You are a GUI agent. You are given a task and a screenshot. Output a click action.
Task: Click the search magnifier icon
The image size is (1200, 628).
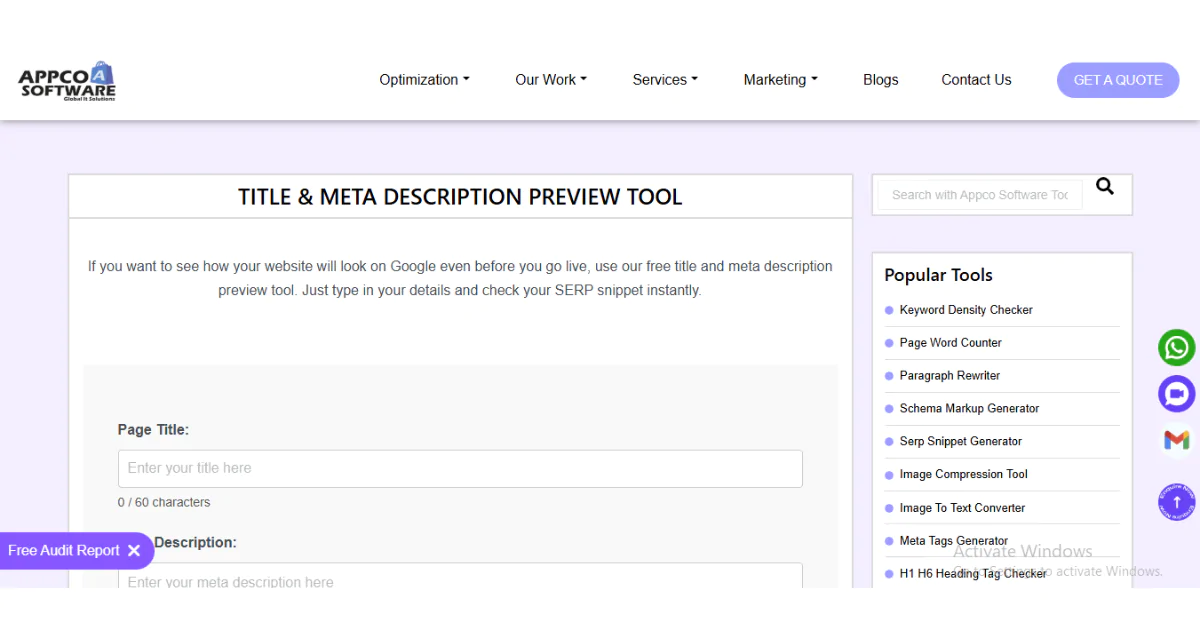[1104, 186]
